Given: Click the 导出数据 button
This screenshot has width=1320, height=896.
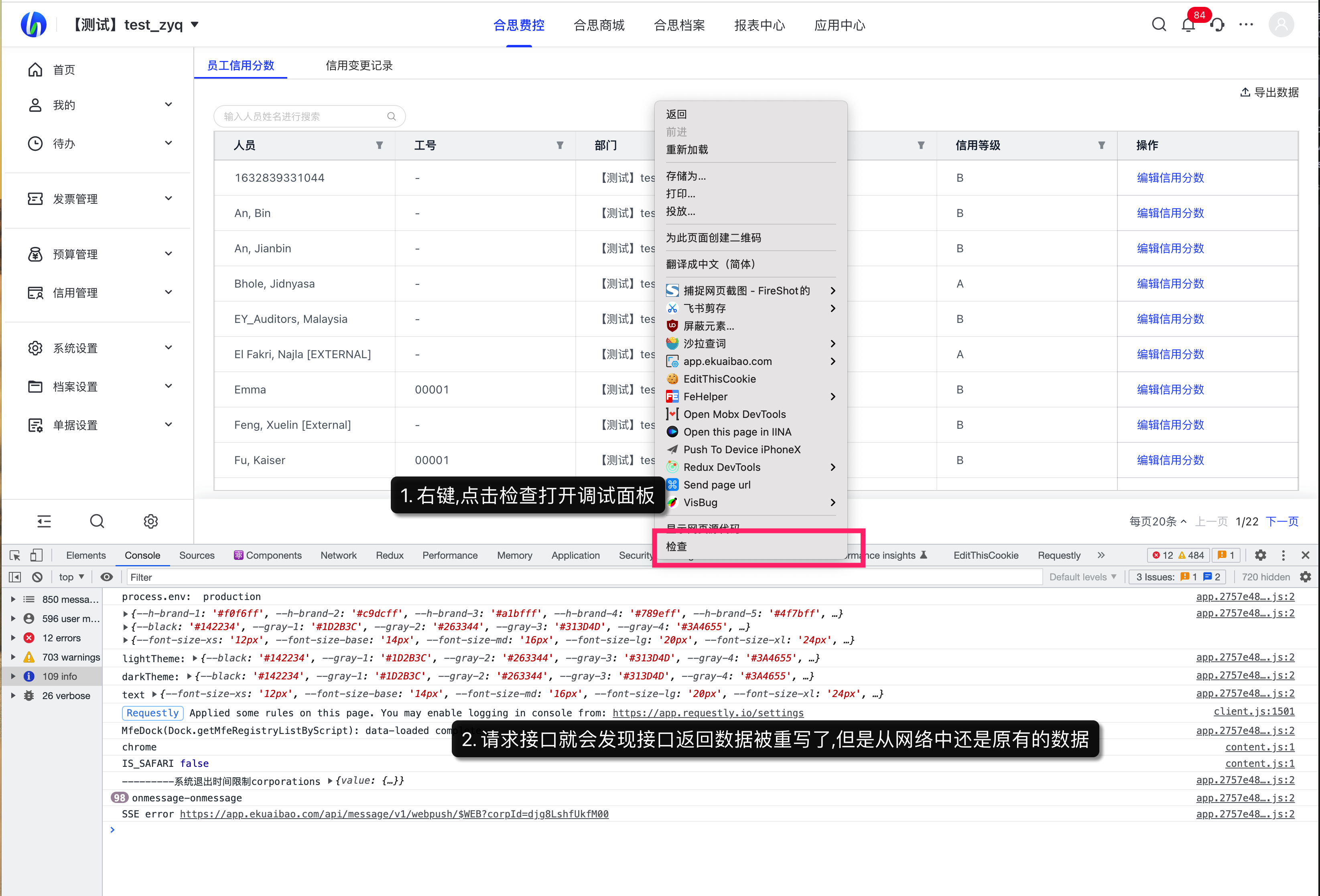Looking at the screenshot, I should (x=1269, y=93).
